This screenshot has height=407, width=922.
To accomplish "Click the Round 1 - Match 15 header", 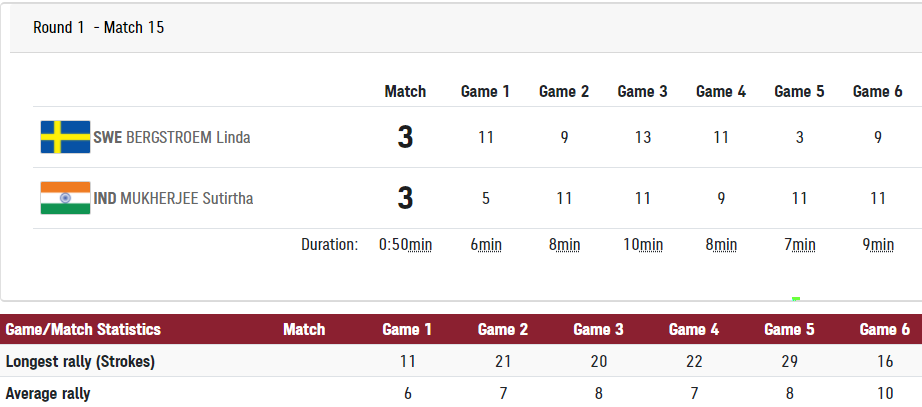I will pyautogui.click(x=98, y=28).
